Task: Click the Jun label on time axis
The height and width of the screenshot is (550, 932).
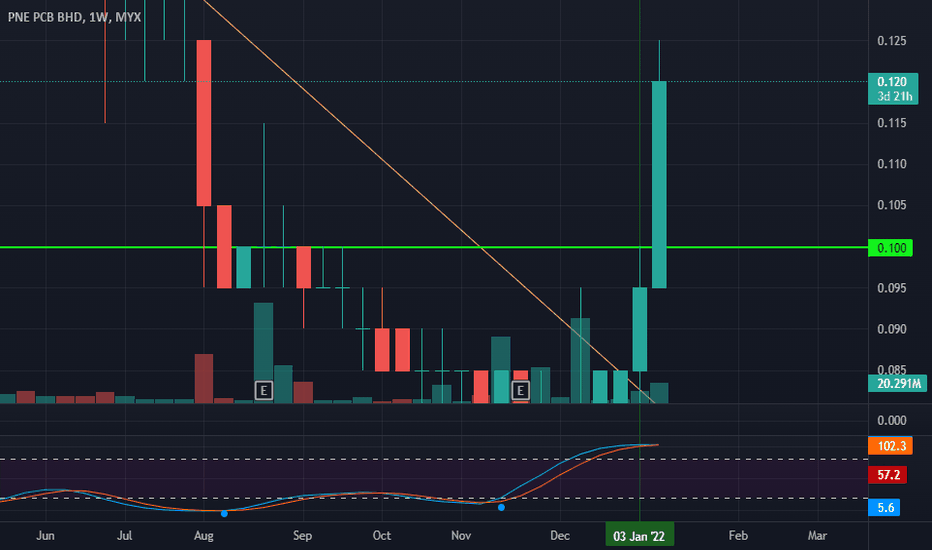Action: click(x=45, y=536)
